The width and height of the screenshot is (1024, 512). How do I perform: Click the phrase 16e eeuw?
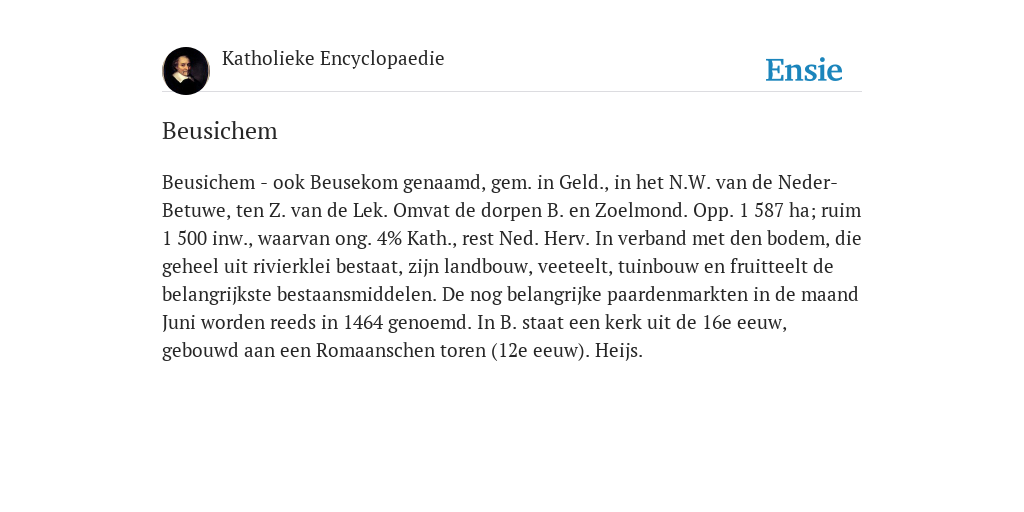point(744,323)
